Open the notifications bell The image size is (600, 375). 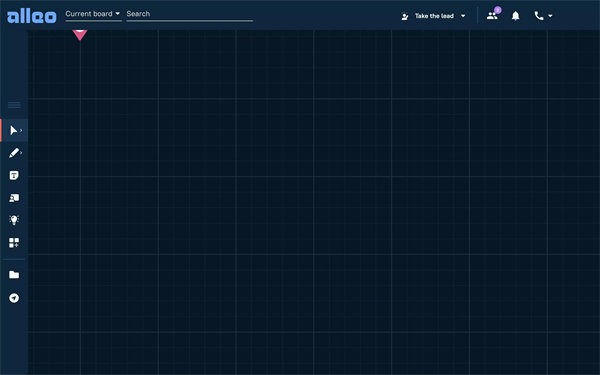pyautogui.click(x=515, y=16)
